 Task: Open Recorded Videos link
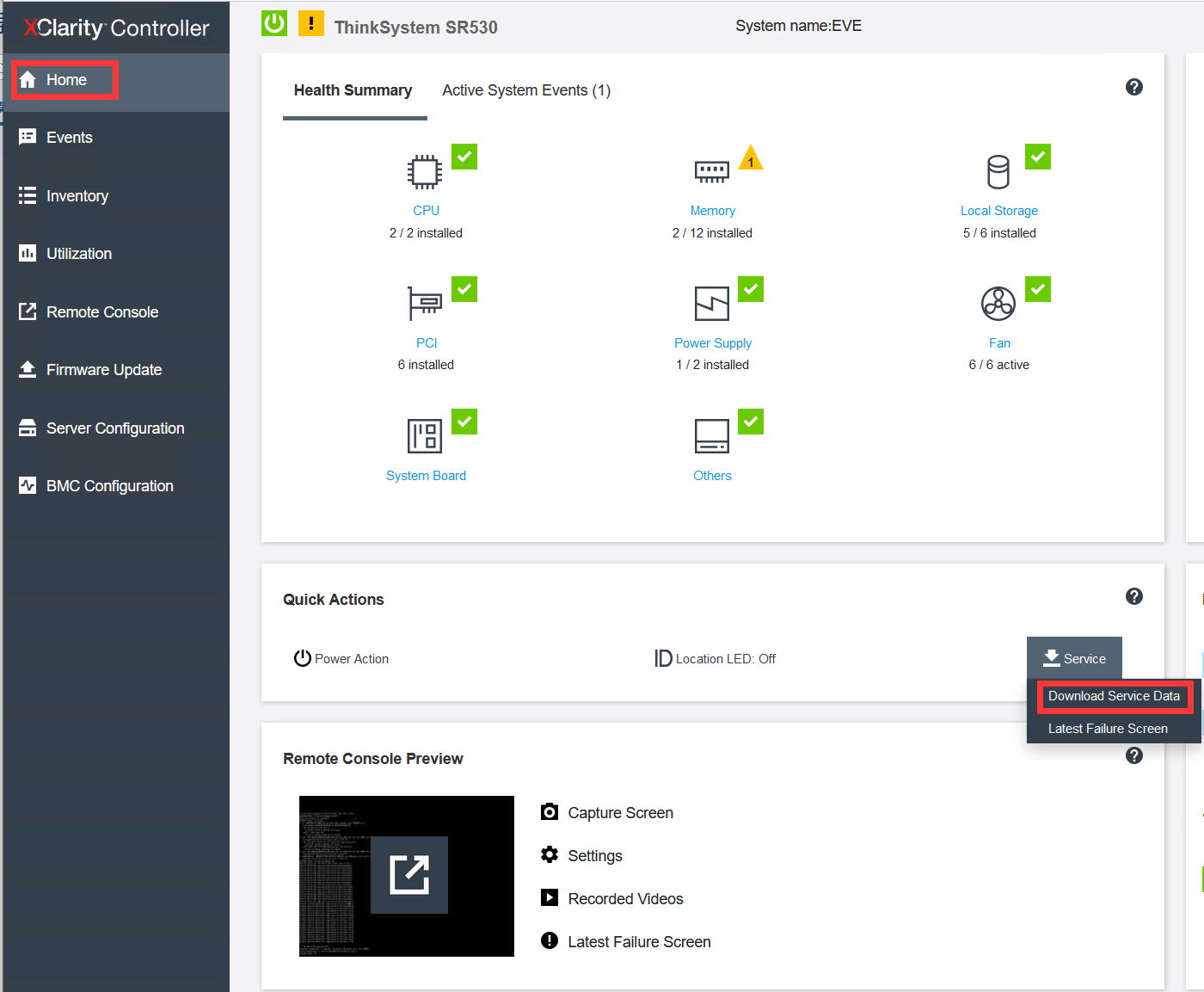point(624,899)
